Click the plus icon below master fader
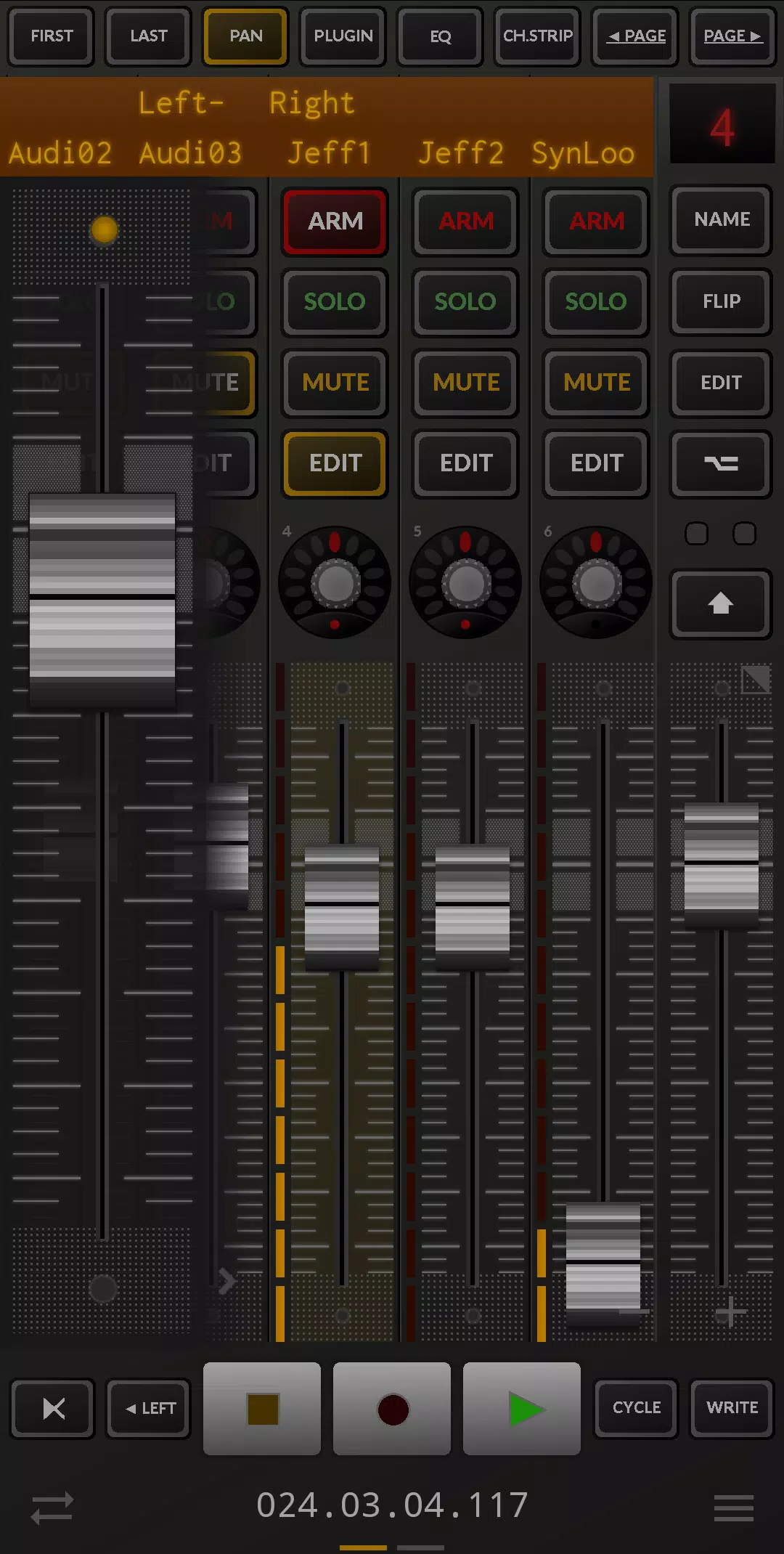This screenshot has width=784, height=1554. pyautogui.click(x=730, y=1311)
